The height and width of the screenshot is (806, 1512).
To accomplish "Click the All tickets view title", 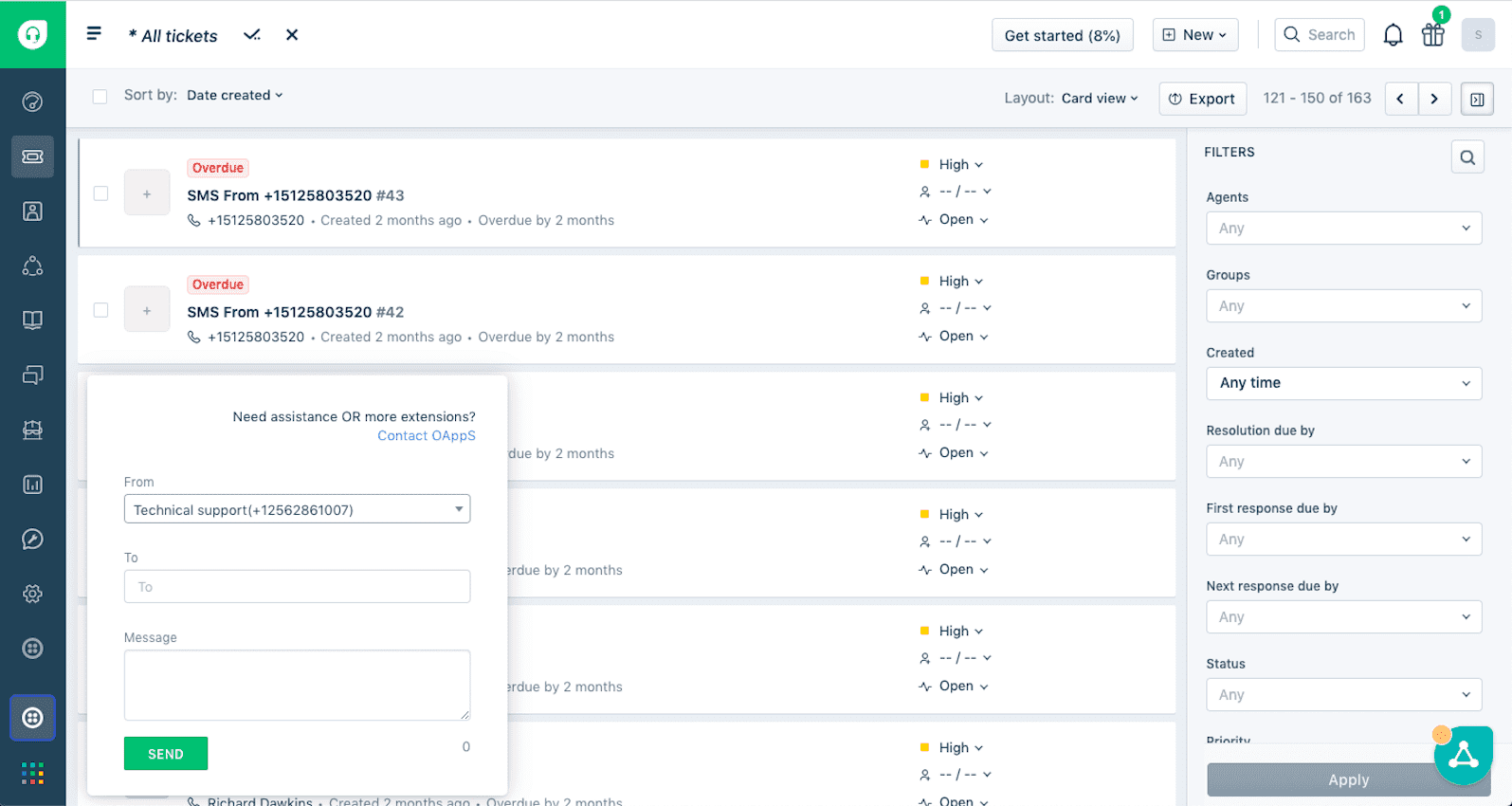I will 173,36.
